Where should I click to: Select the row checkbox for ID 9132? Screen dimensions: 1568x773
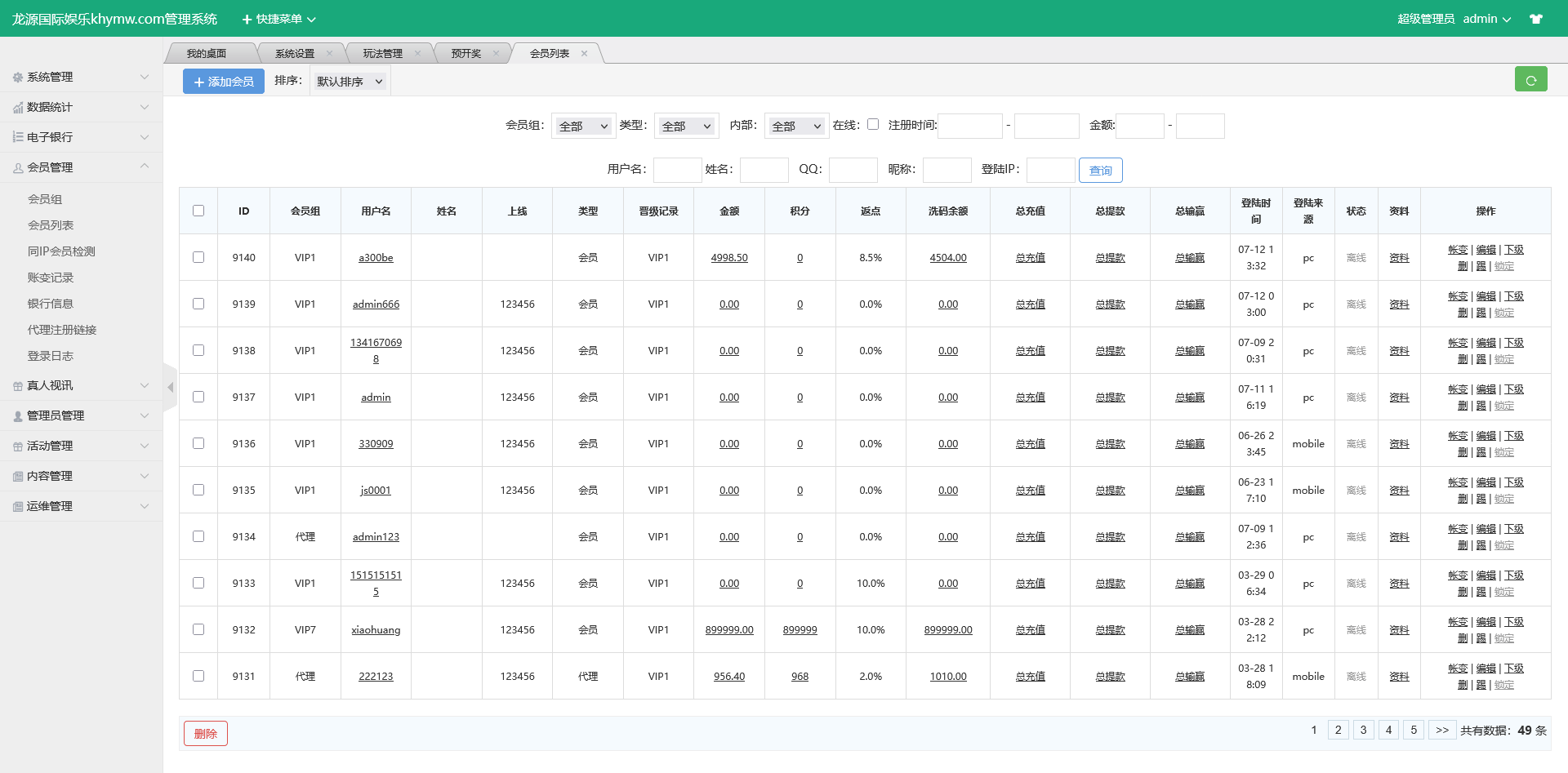tap(198, 629)
